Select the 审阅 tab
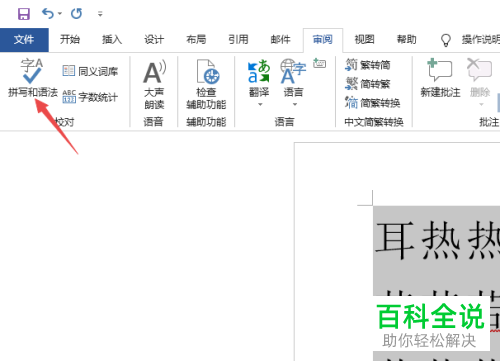The height and width of the screenshot is (361, 500). pyautogui.click(x=323, y=40)
